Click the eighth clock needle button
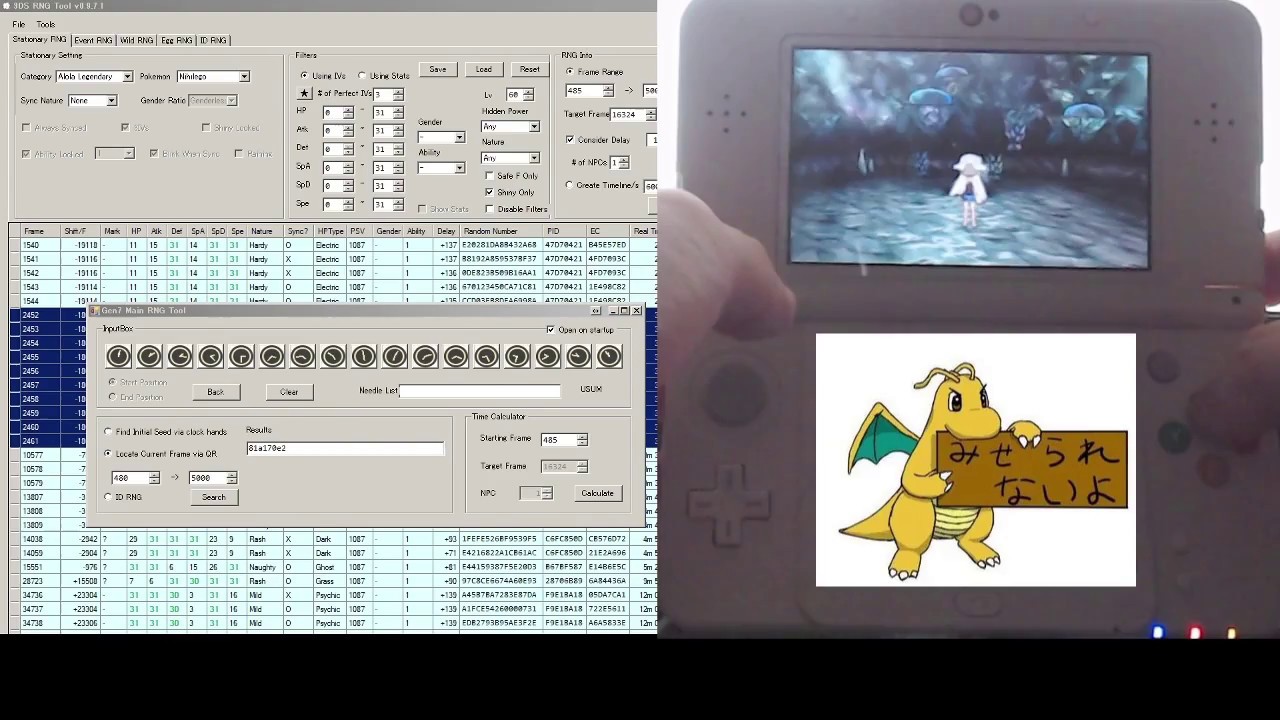Image resolution: width=1280 pixels, height=720 pixels. point(333,357)
